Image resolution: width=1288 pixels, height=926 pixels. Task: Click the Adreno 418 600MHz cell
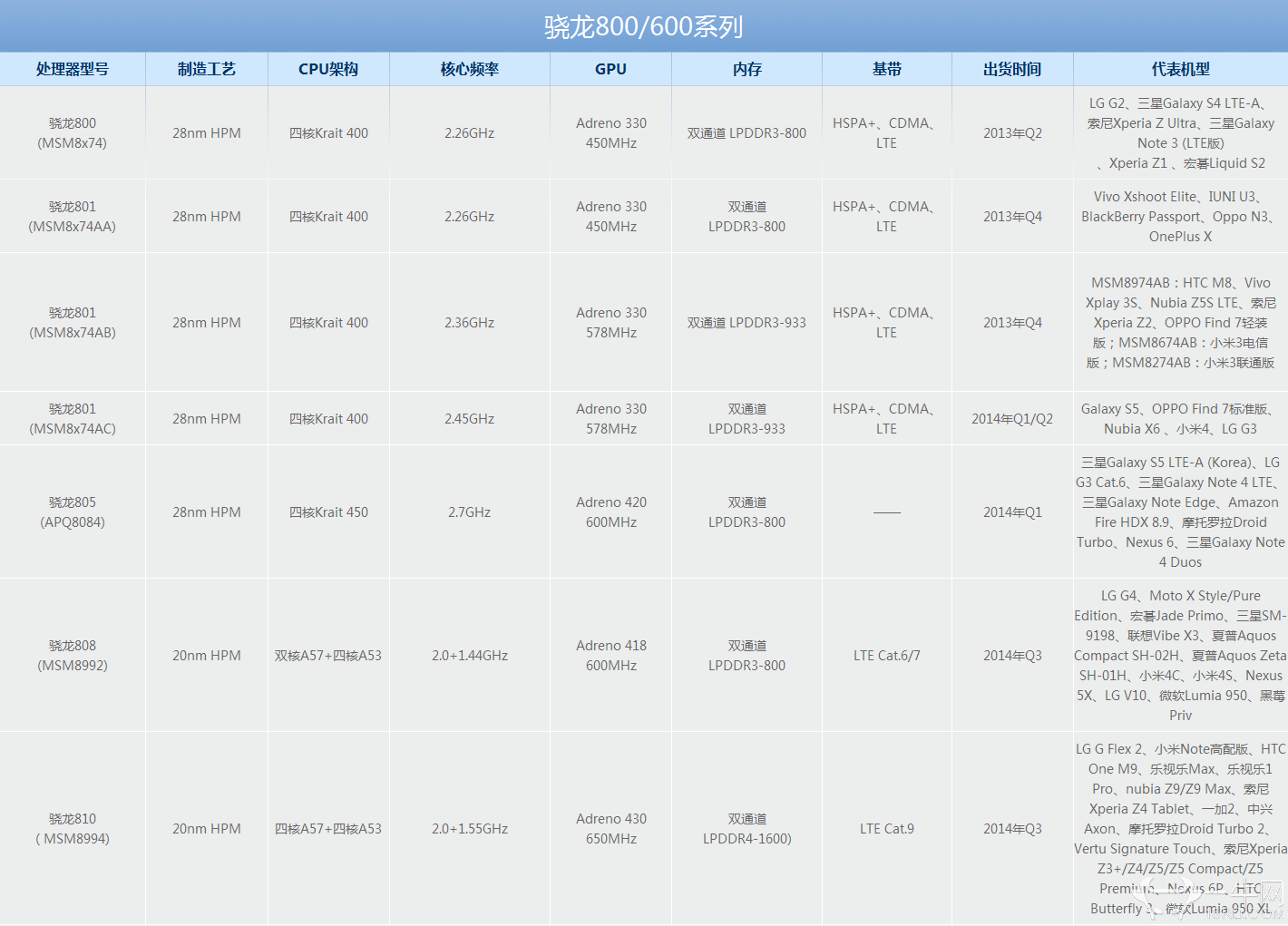point(611,656)
